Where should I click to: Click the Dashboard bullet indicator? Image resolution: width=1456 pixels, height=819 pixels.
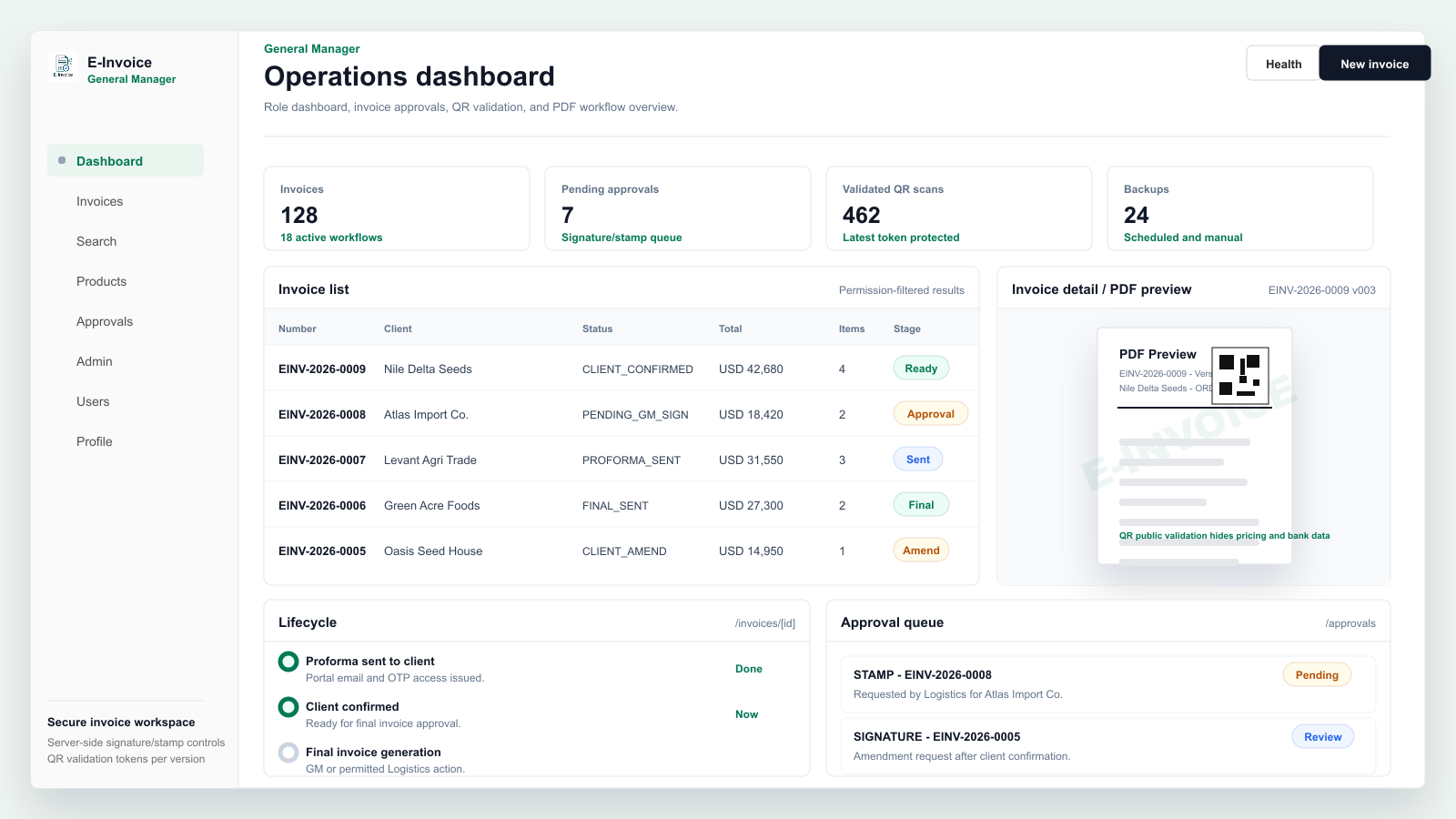tap(62, 160)
